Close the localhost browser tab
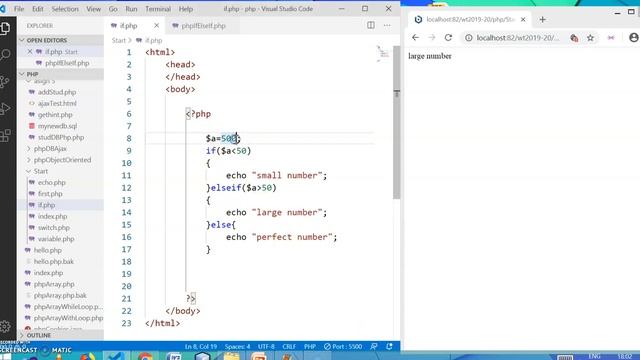Screen dimensions: 640x360 coord(523,19)
